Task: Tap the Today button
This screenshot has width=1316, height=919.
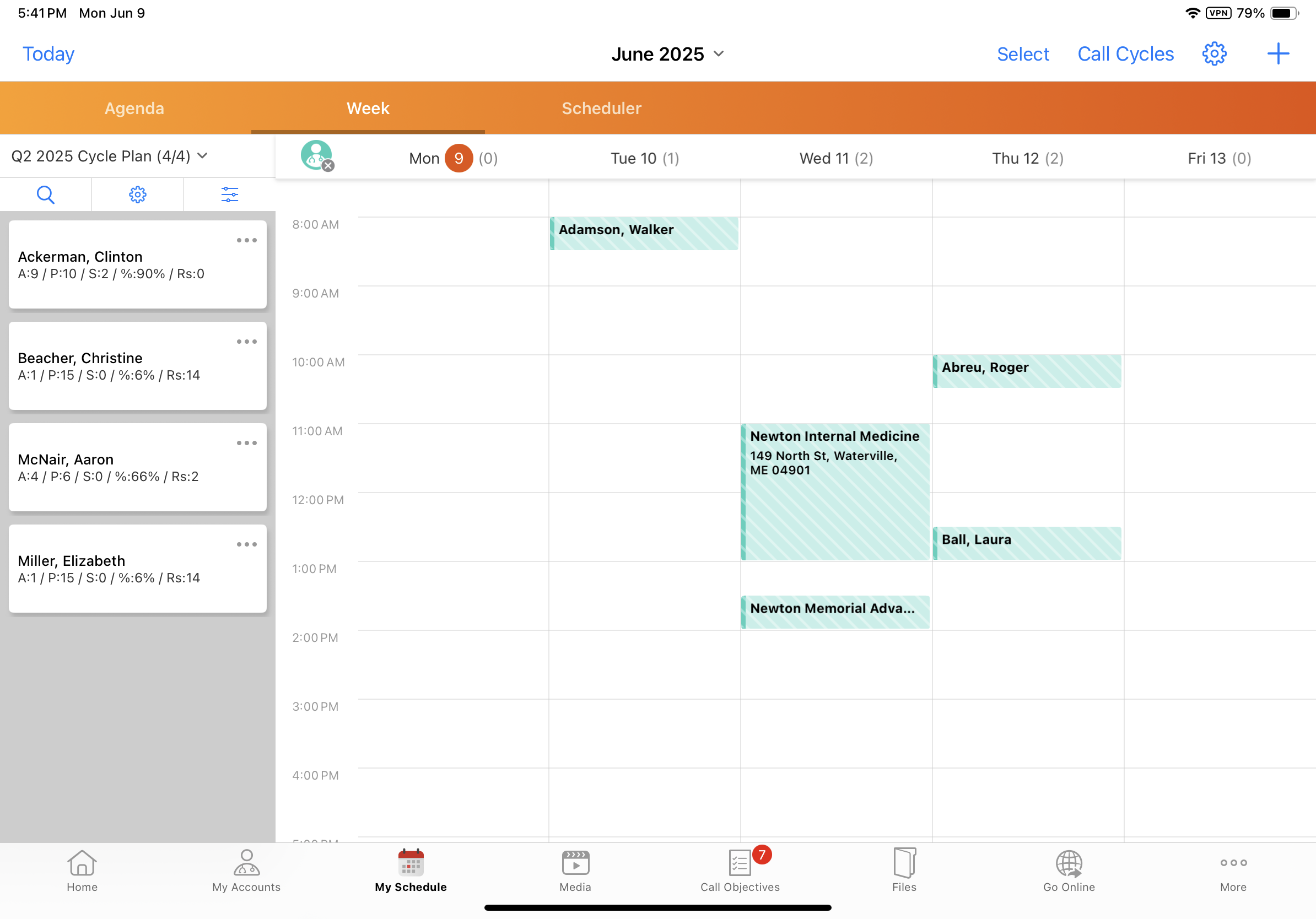Action: point(48,54)
